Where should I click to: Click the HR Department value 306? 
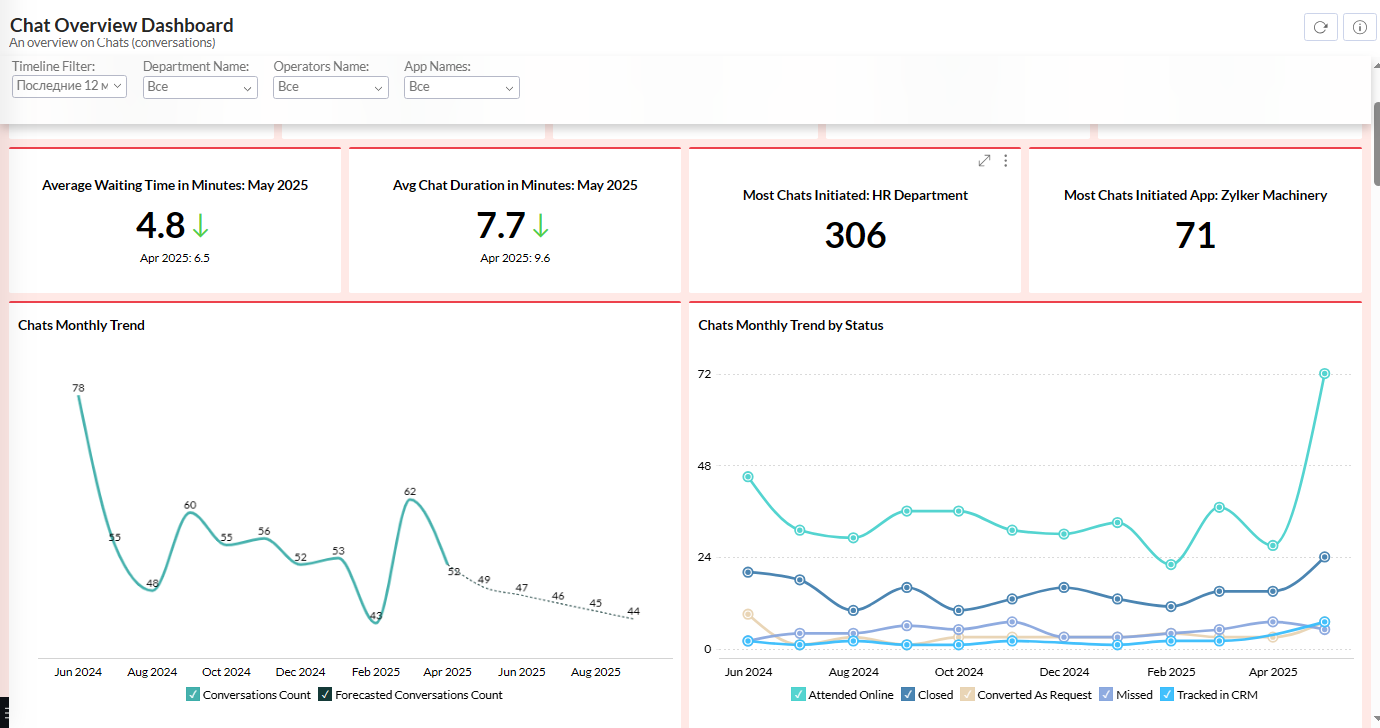(x=855, y=235)
